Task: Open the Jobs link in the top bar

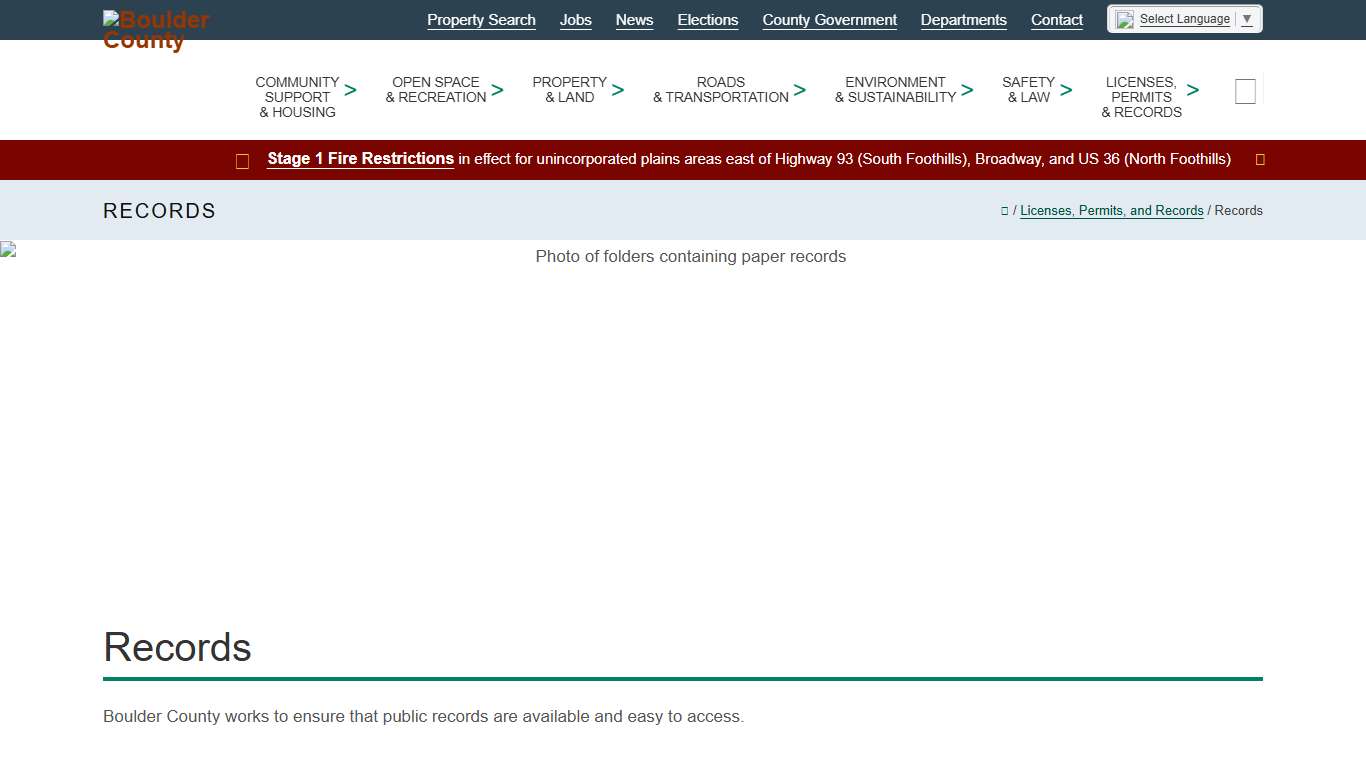Action: click(576, 20)
